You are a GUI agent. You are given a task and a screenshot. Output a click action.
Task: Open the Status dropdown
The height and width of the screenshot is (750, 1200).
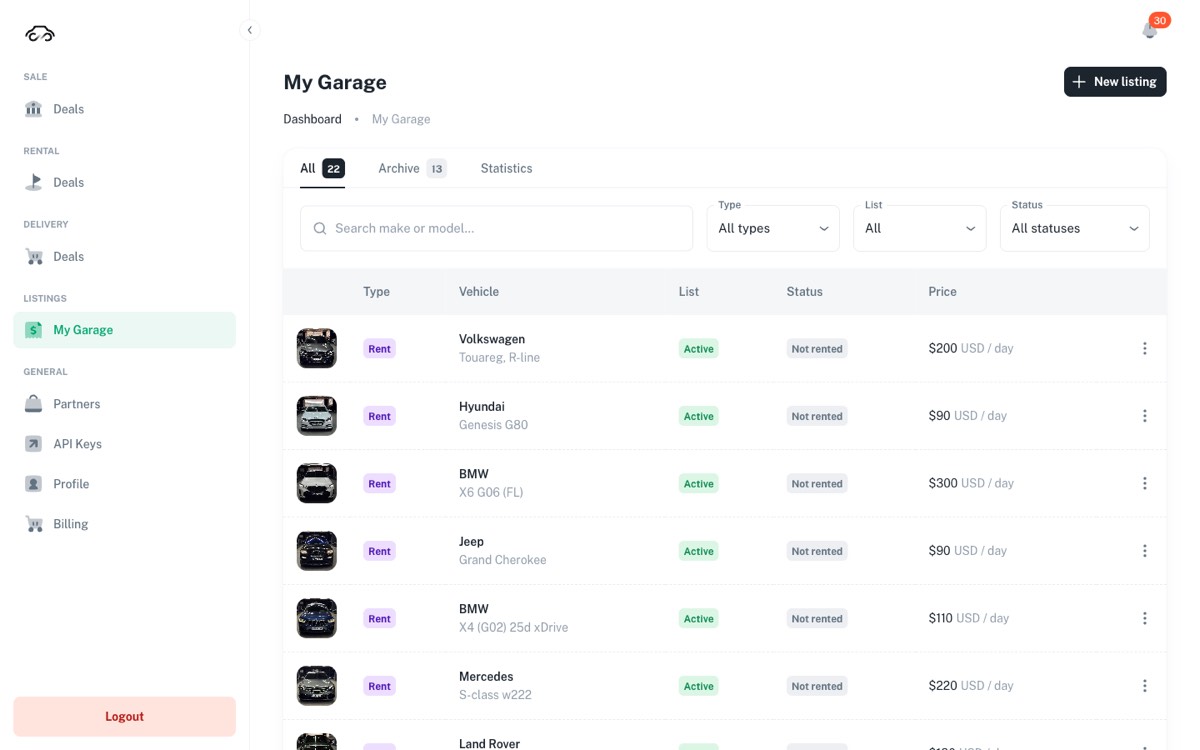tap(1075, 228)
